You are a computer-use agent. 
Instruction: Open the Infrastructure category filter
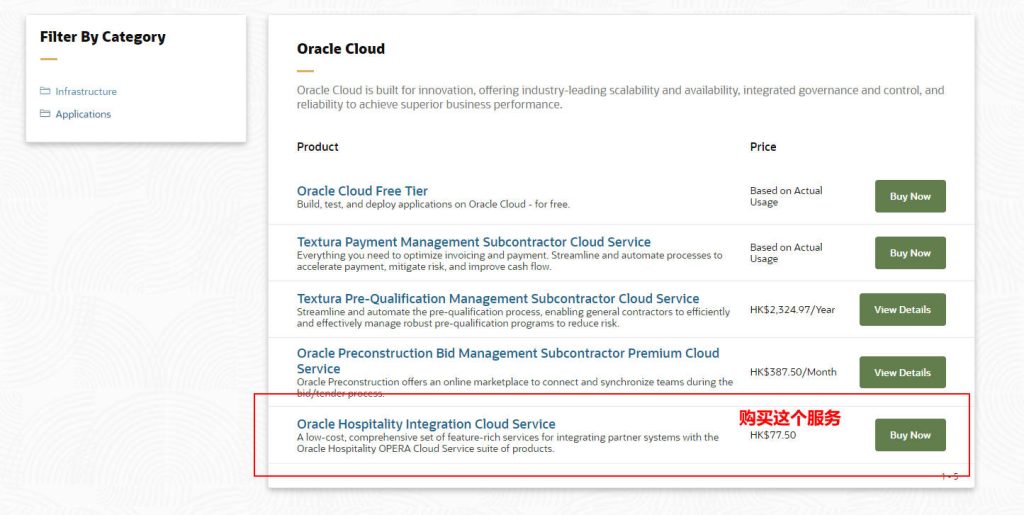click(86, 91)
